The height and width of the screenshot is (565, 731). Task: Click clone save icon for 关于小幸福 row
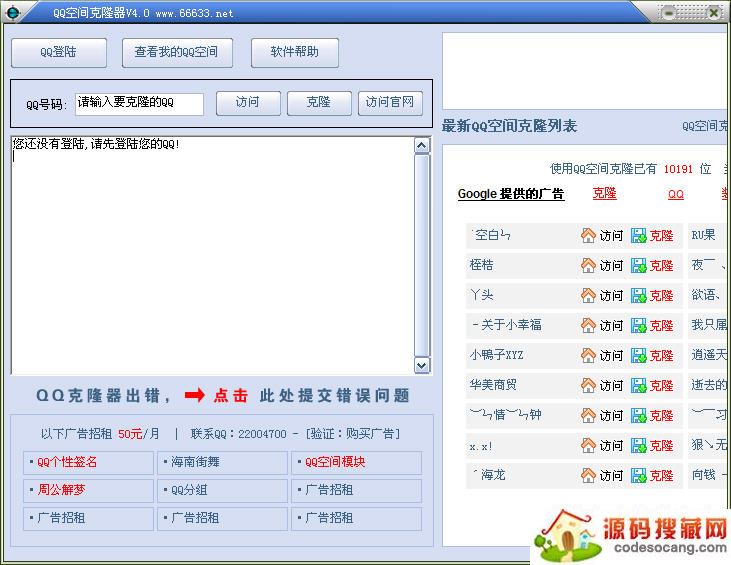click(638, 326)
